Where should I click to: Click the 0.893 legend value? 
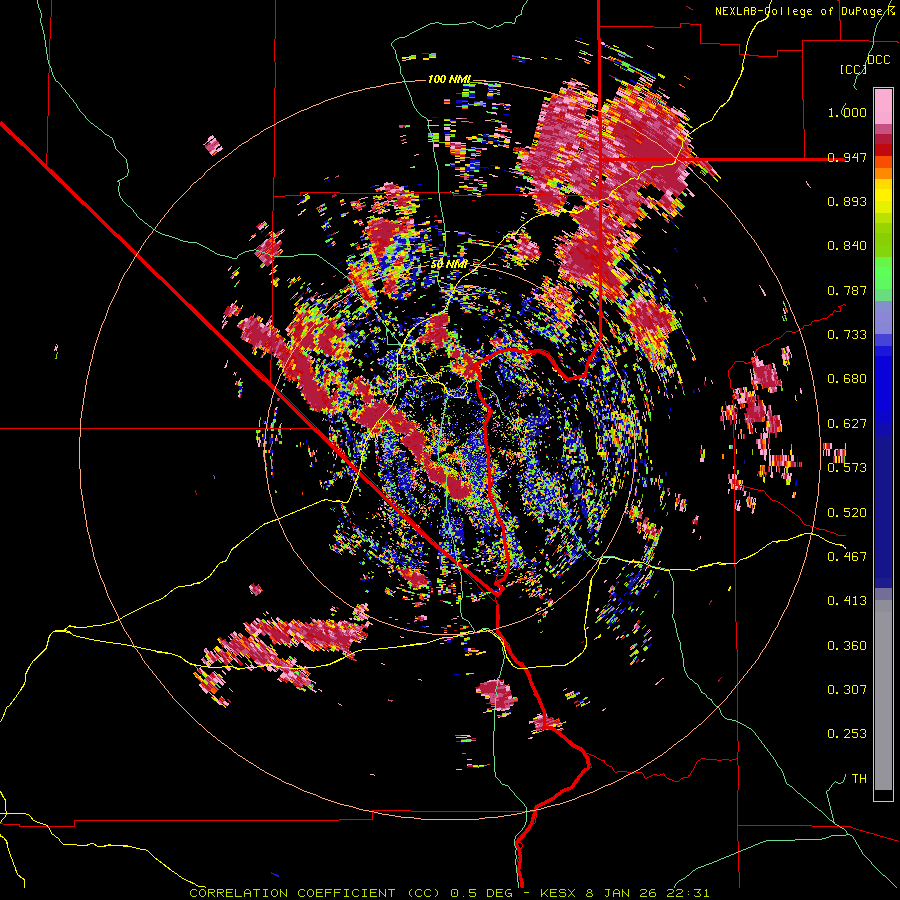(x=847, y=201)
